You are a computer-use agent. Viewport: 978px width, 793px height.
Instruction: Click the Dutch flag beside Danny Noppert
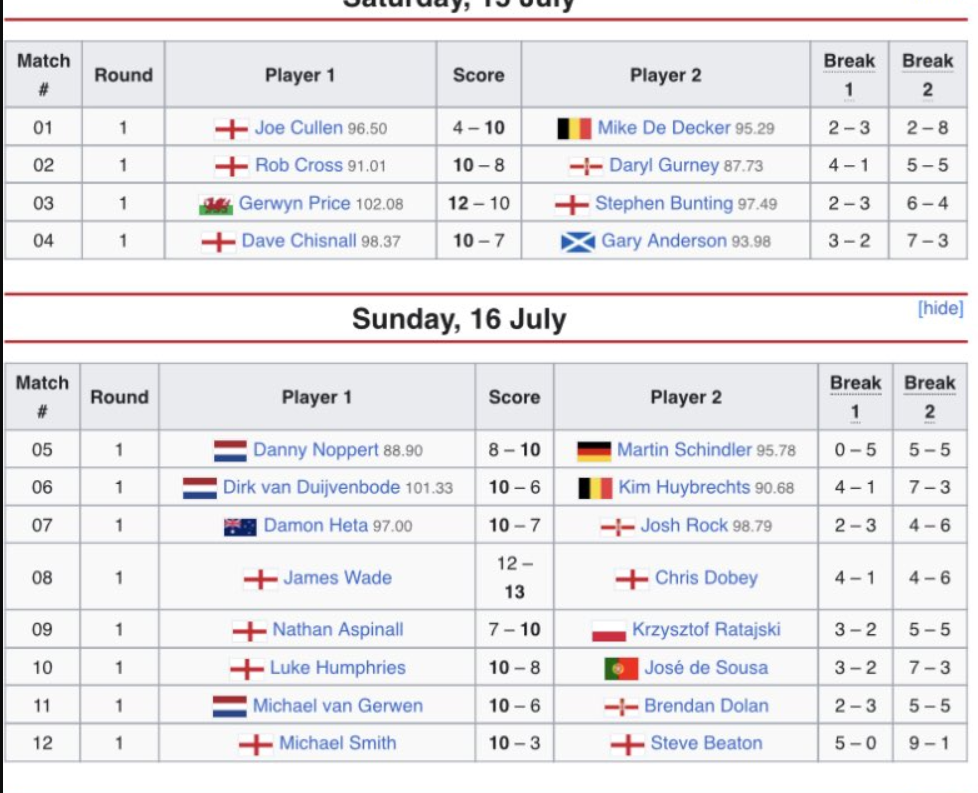click(x=230, y=451)
